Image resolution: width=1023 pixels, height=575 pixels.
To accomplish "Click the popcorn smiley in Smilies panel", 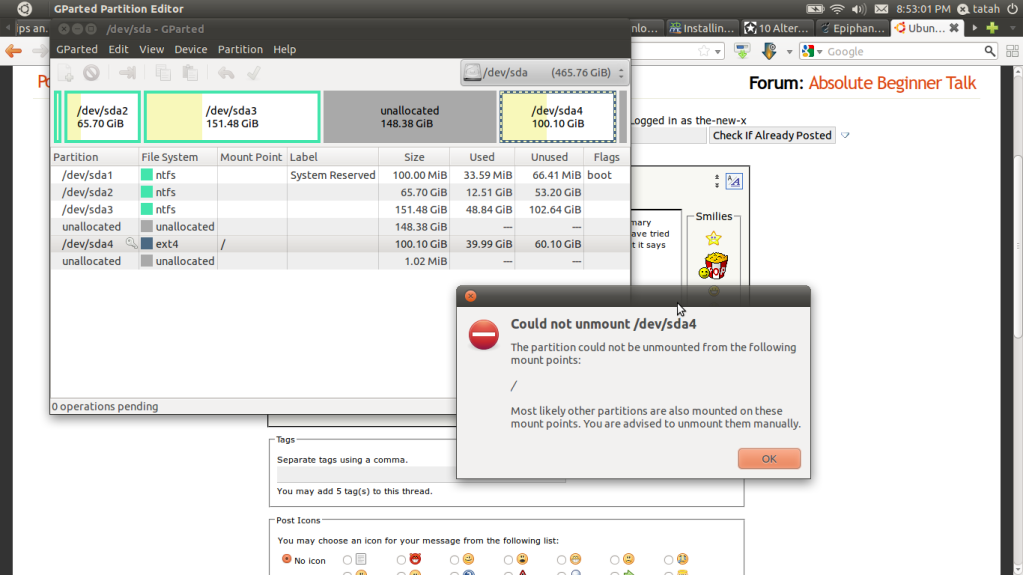I will point(714,266).
